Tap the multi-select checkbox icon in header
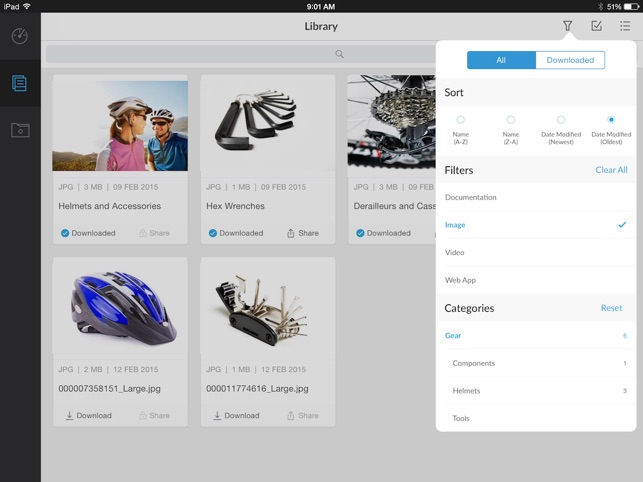643x482 pixels. point(596,26)
